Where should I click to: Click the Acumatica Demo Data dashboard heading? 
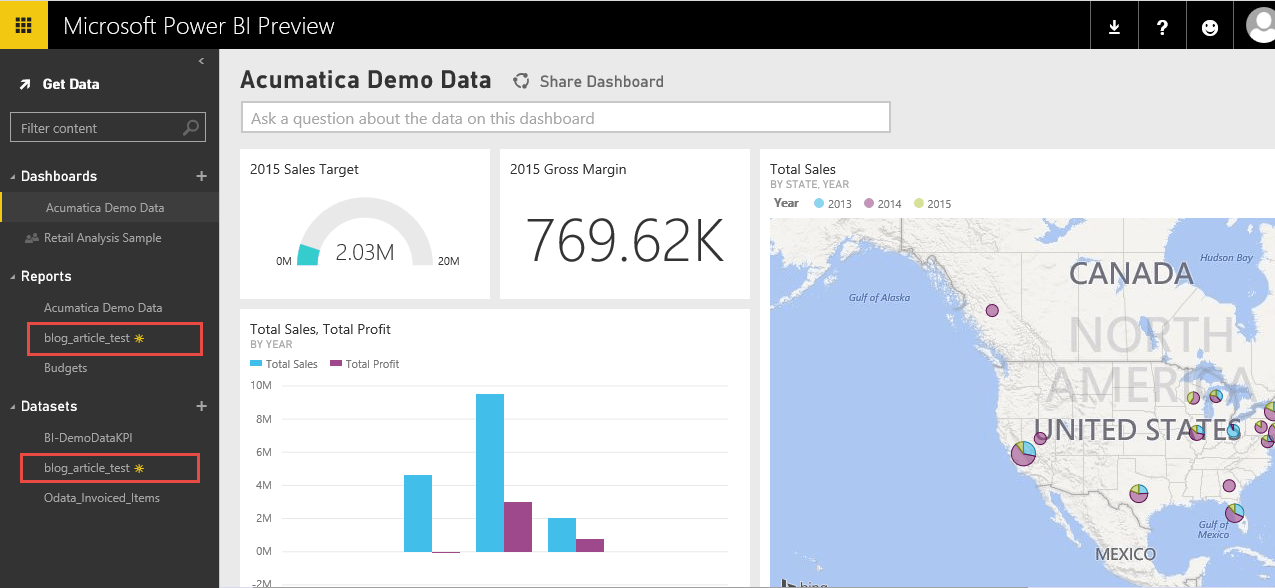pyautogui.click(x=366, y=80)
